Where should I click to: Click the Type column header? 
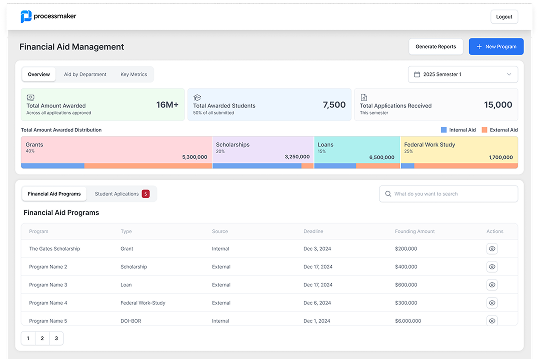click(126, 231)
